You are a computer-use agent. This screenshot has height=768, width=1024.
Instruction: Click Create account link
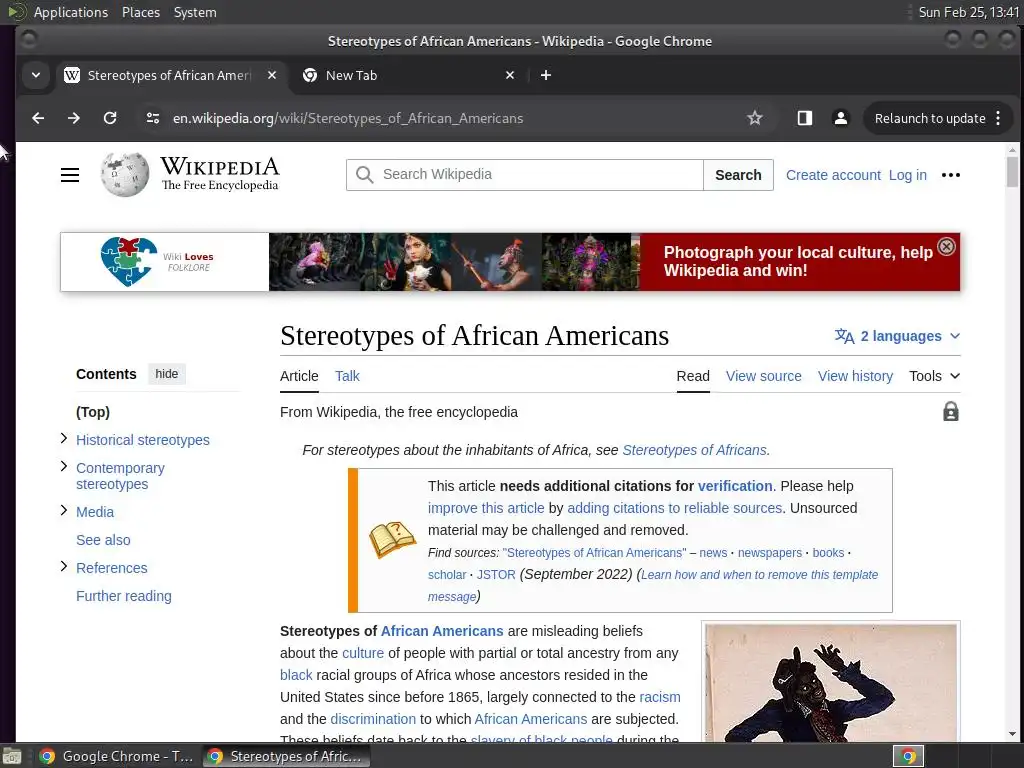pyautogui.click(x=833, y=175)
